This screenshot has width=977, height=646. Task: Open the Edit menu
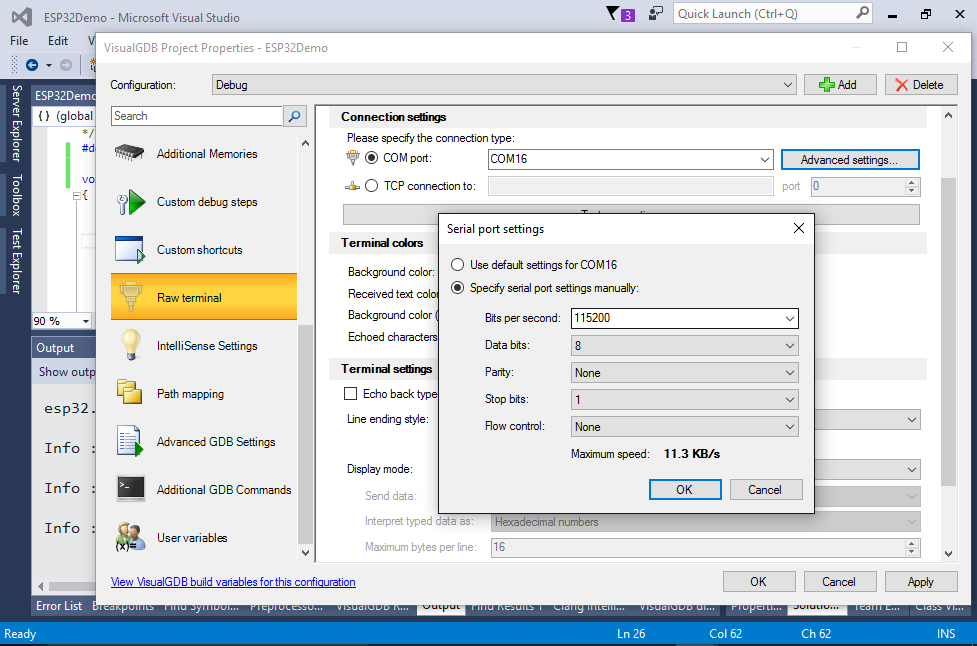58,40
